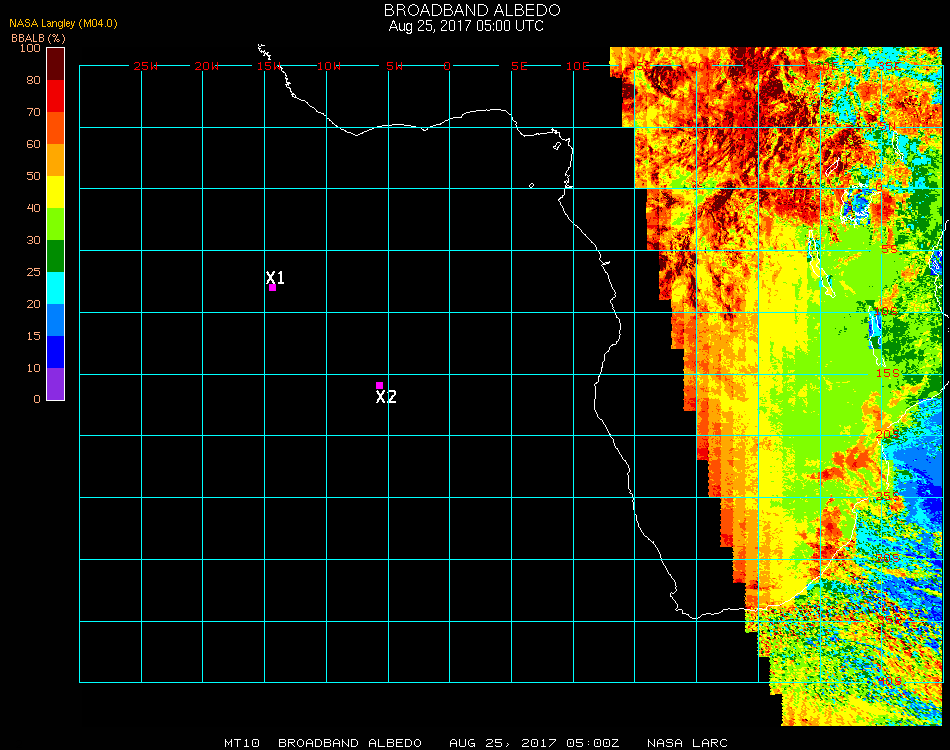950x750 pixels.
Task: Click the '10S' latitude label
Action: [x=886, y=311]
